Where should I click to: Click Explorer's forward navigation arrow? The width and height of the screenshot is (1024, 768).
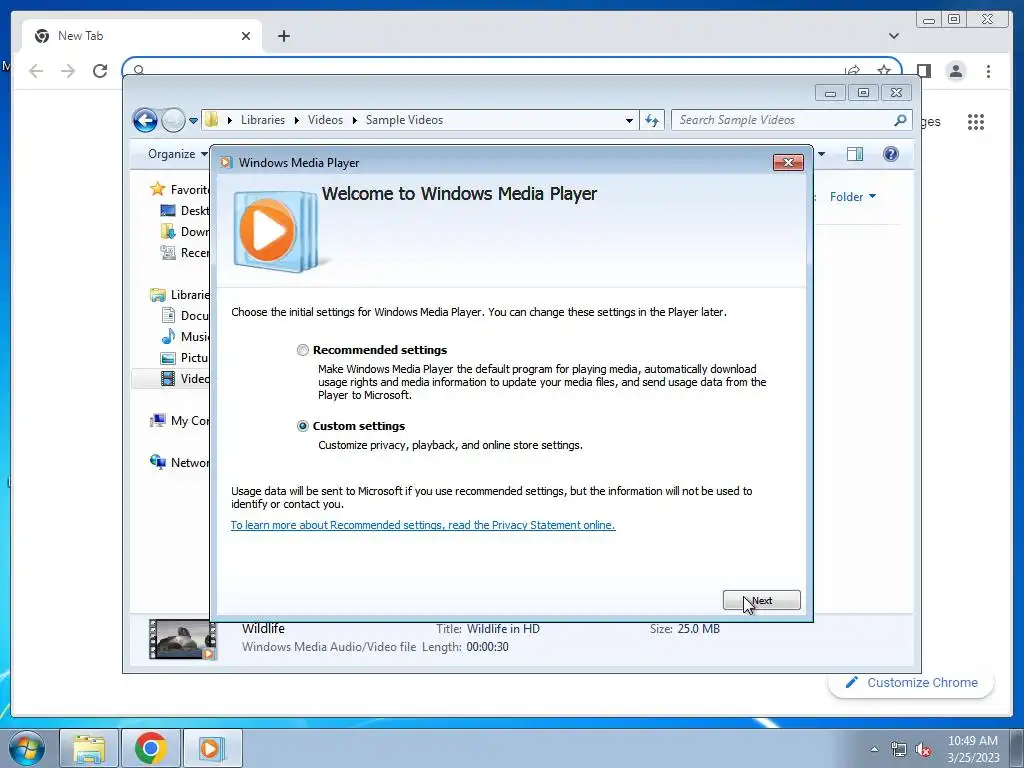[x=173, y=120]
